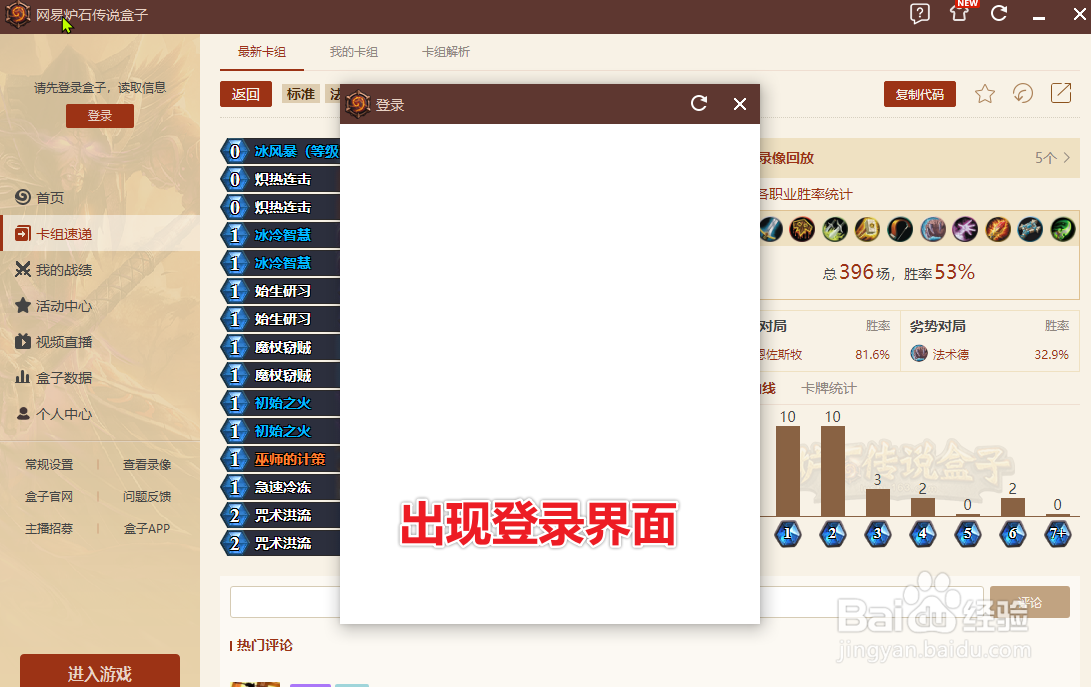Open 视频直播 in the sidebar

coord(100,342)
